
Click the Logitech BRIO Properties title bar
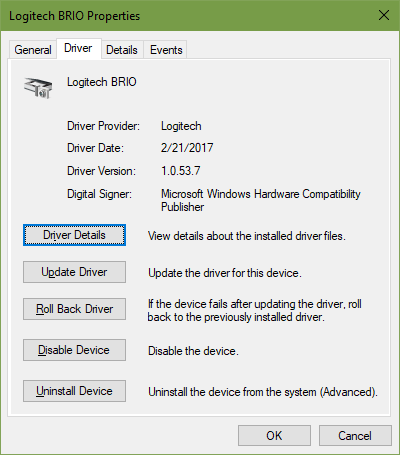click(x=187, y=16)
